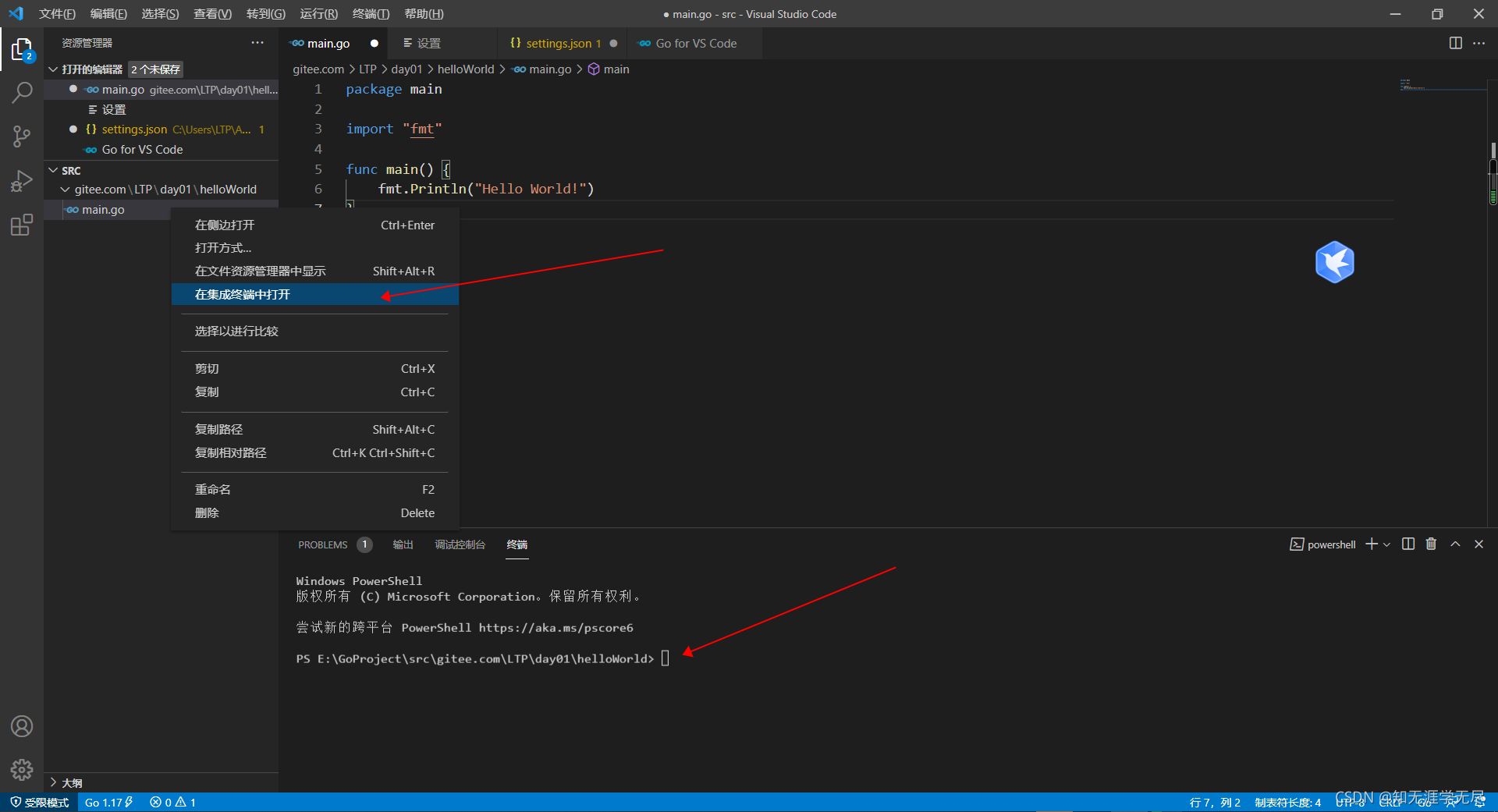Open the View menu
This screenshot has height=812, width=1498.
click(x=212, y=14)
